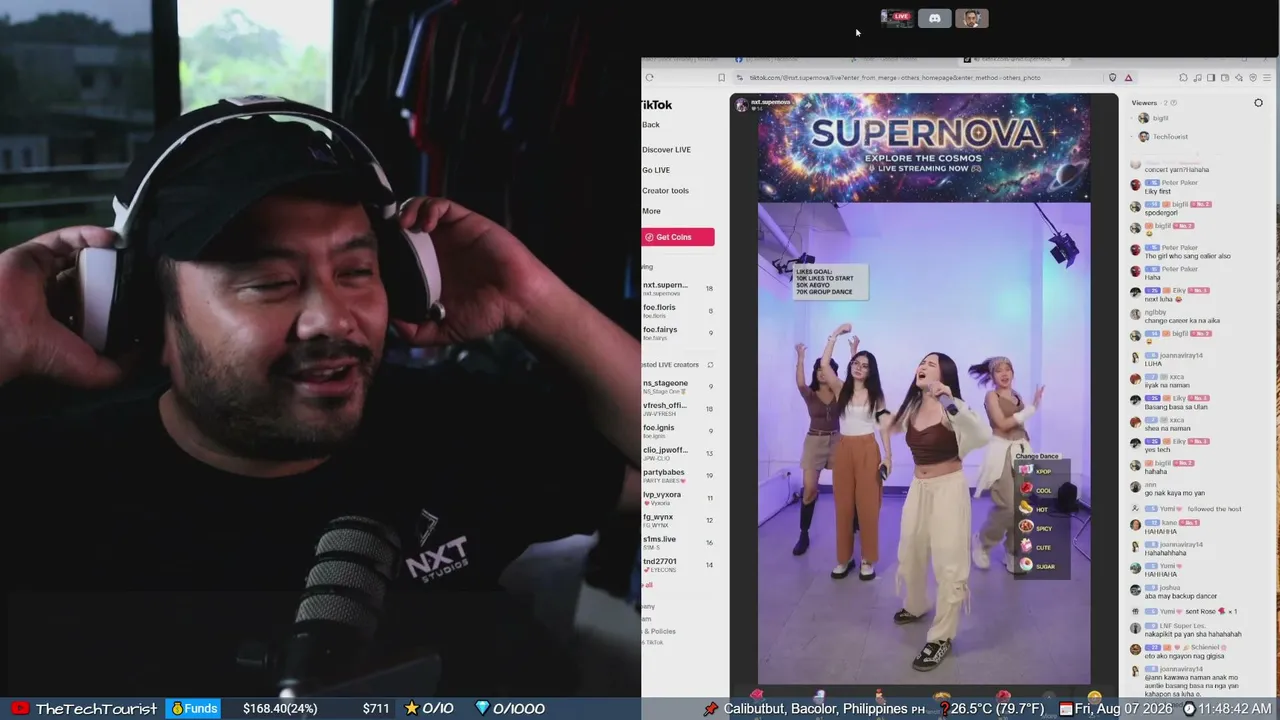Go to TikTok Back menu item
The width and height of the screenshot is (1280, 720).
[x=651, y=125]
